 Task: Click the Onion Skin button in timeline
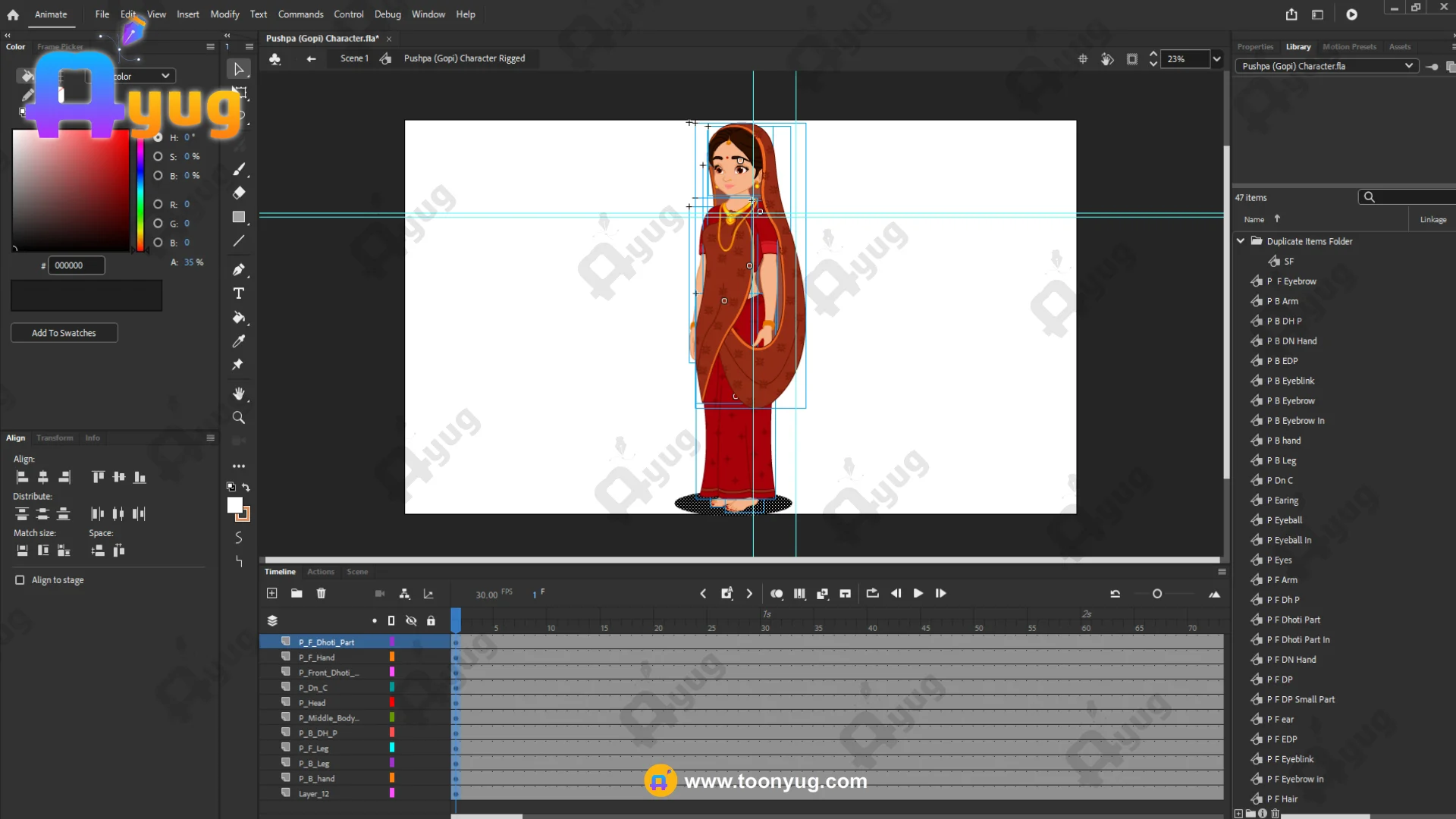777,594
